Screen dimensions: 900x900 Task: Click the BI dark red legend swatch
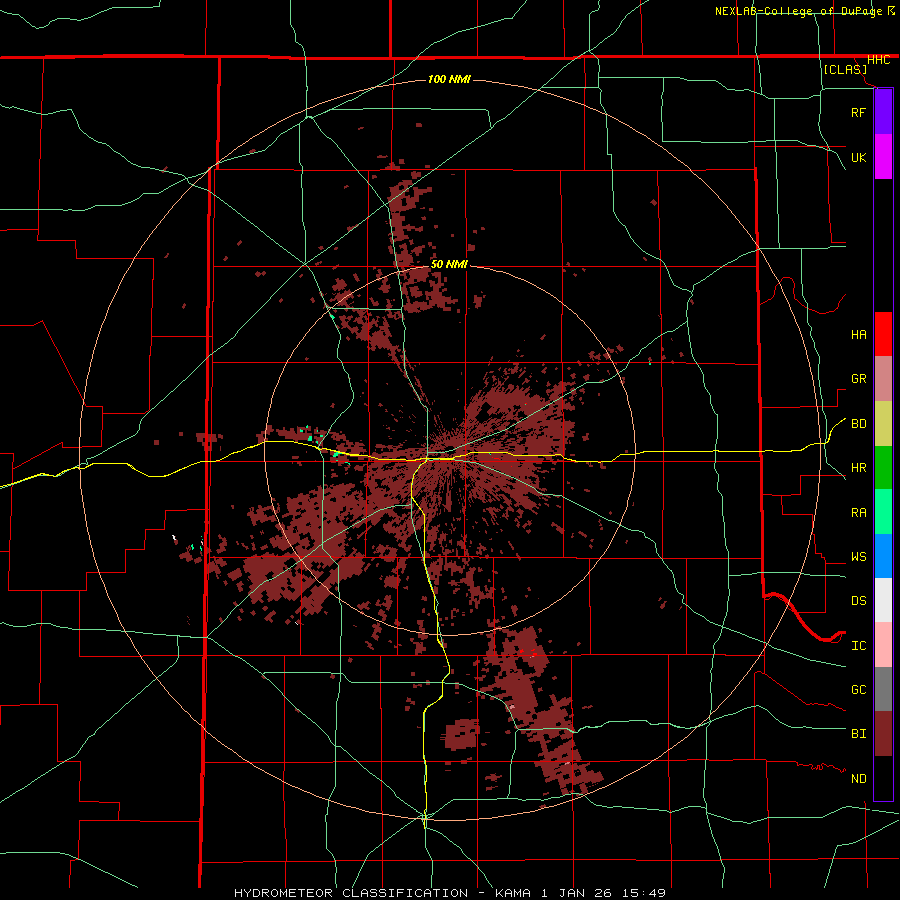(x=883, y=734)
